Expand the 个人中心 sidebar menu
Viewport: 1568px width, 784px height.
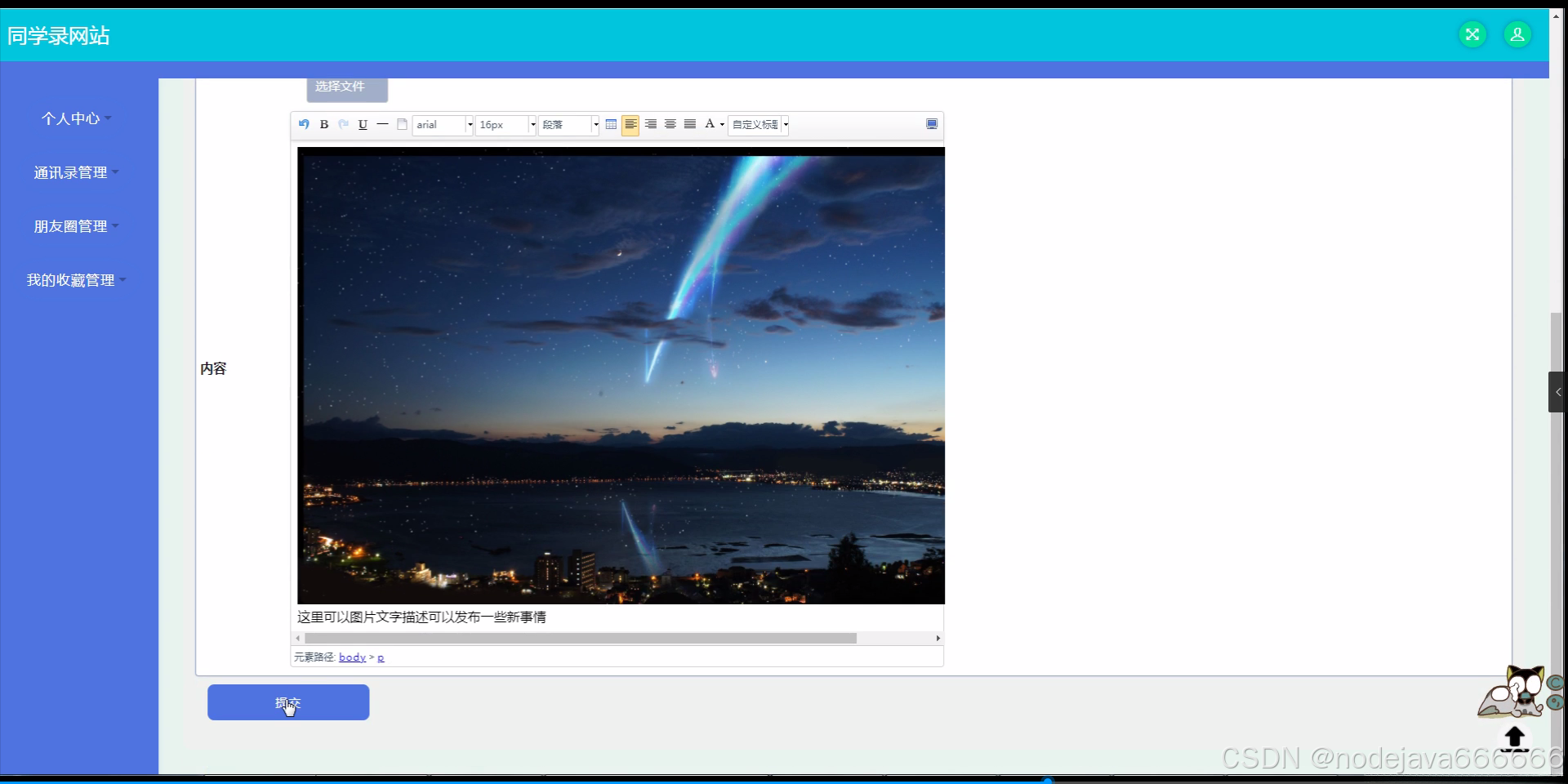point(76,118)
